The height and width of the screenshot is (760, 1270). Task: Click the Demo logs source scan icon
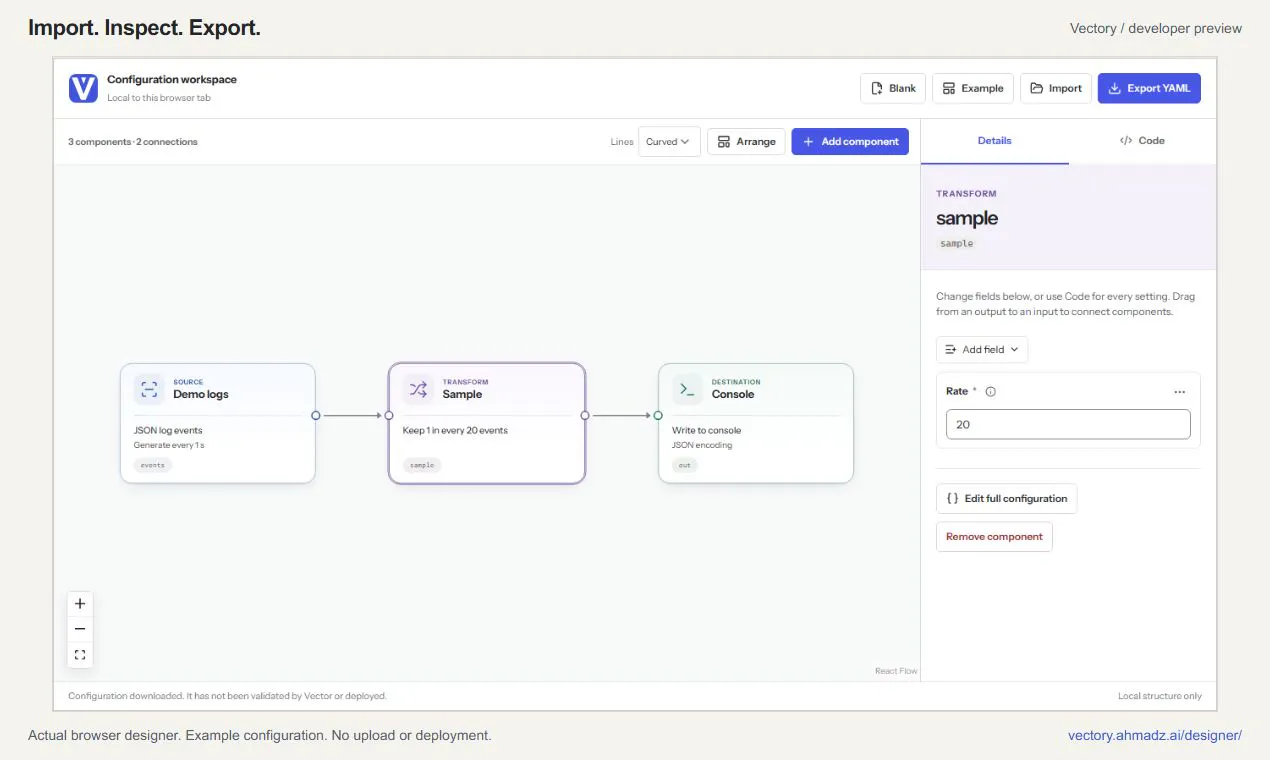[x=149, y=389]
